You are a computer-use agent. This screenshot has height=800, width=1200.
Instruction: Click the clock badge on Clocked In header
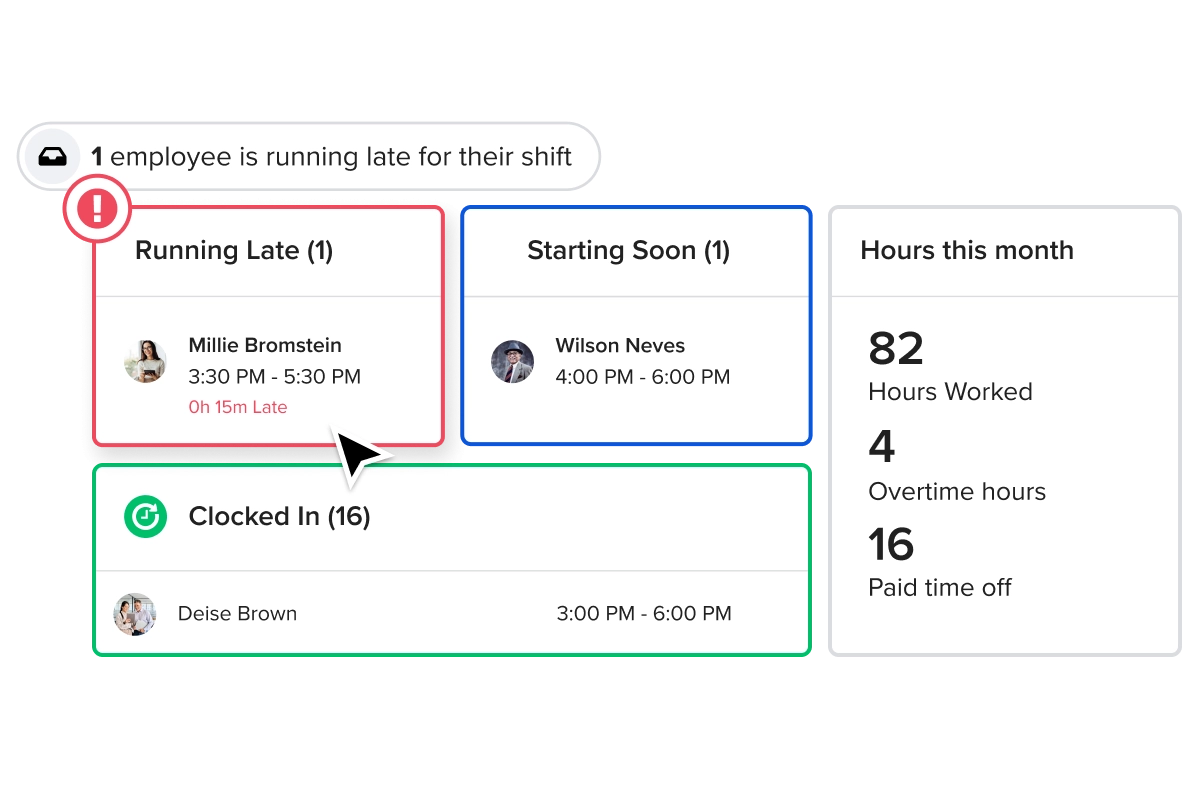145,517
